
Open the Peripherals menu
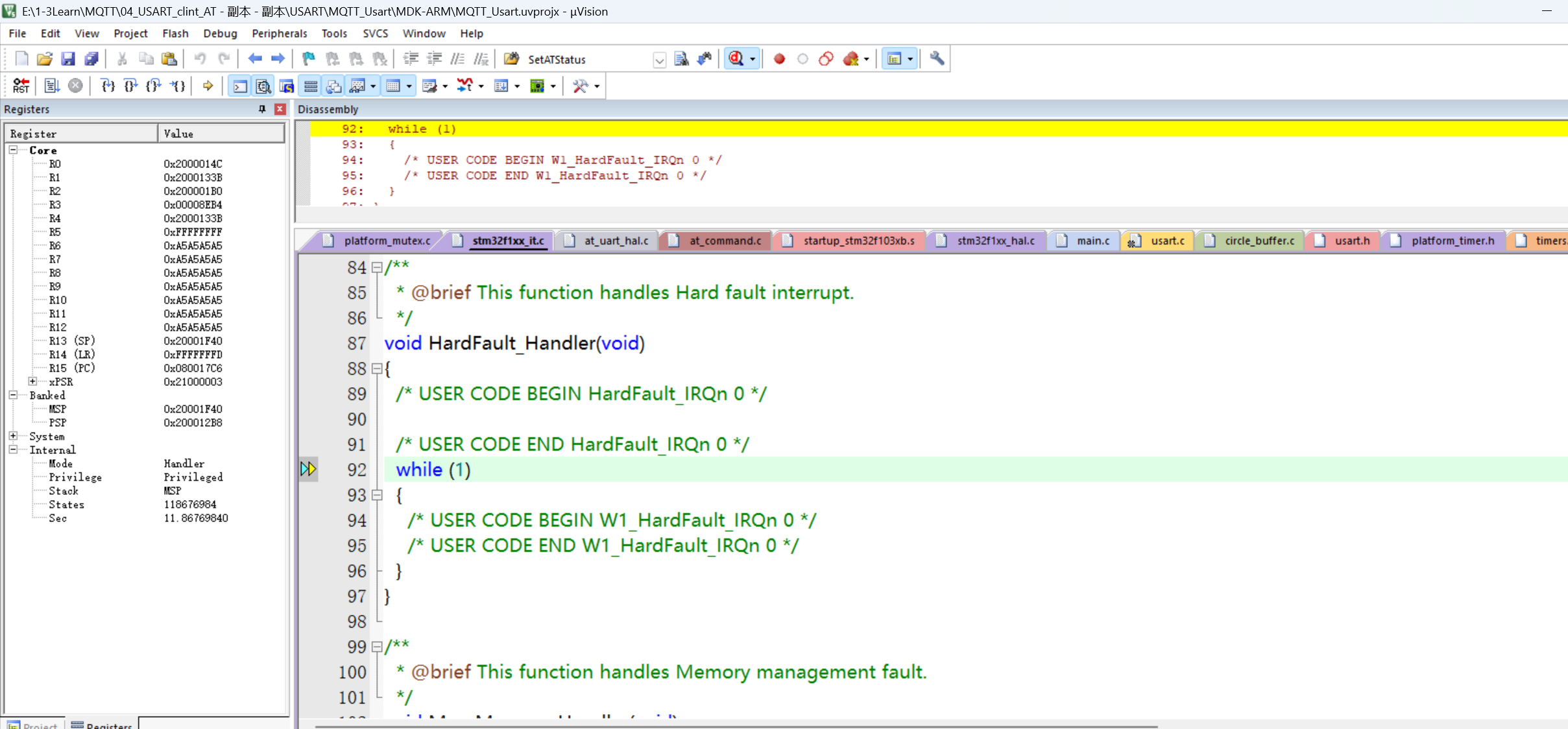tap(279, 33)
